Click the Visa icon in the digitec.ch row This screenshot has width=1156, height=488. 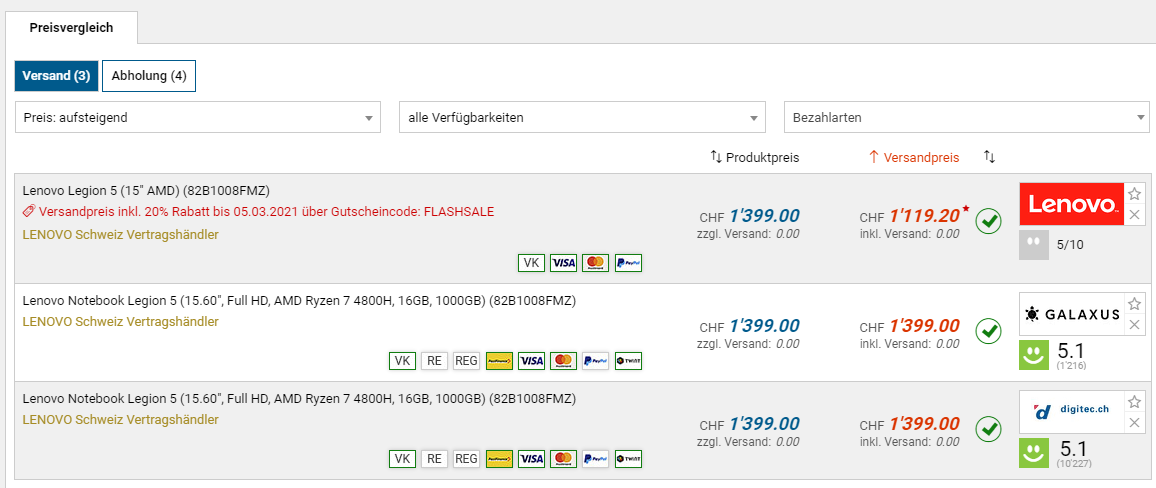(531, 459)
